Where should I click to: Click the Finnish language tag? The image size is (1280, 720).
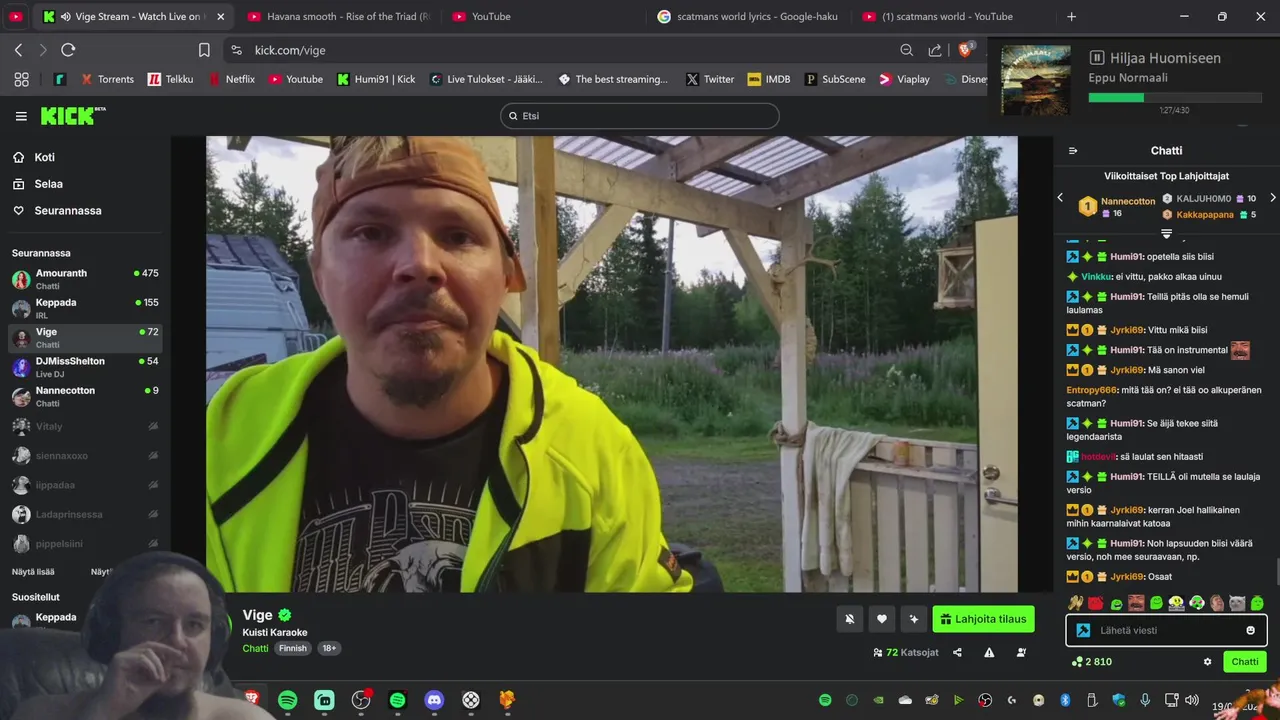[293, 648]
